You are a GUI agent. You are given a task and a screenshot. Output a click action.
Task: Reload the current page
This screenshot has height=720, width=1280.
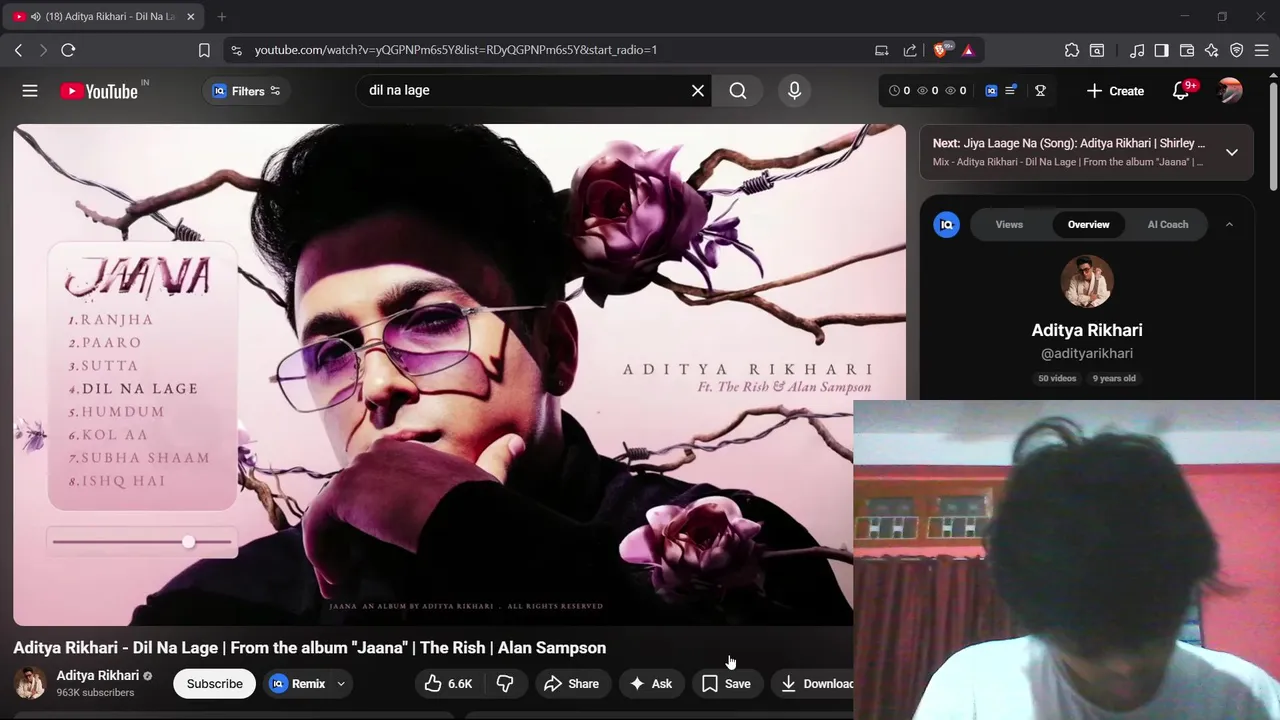coord(68,50)
